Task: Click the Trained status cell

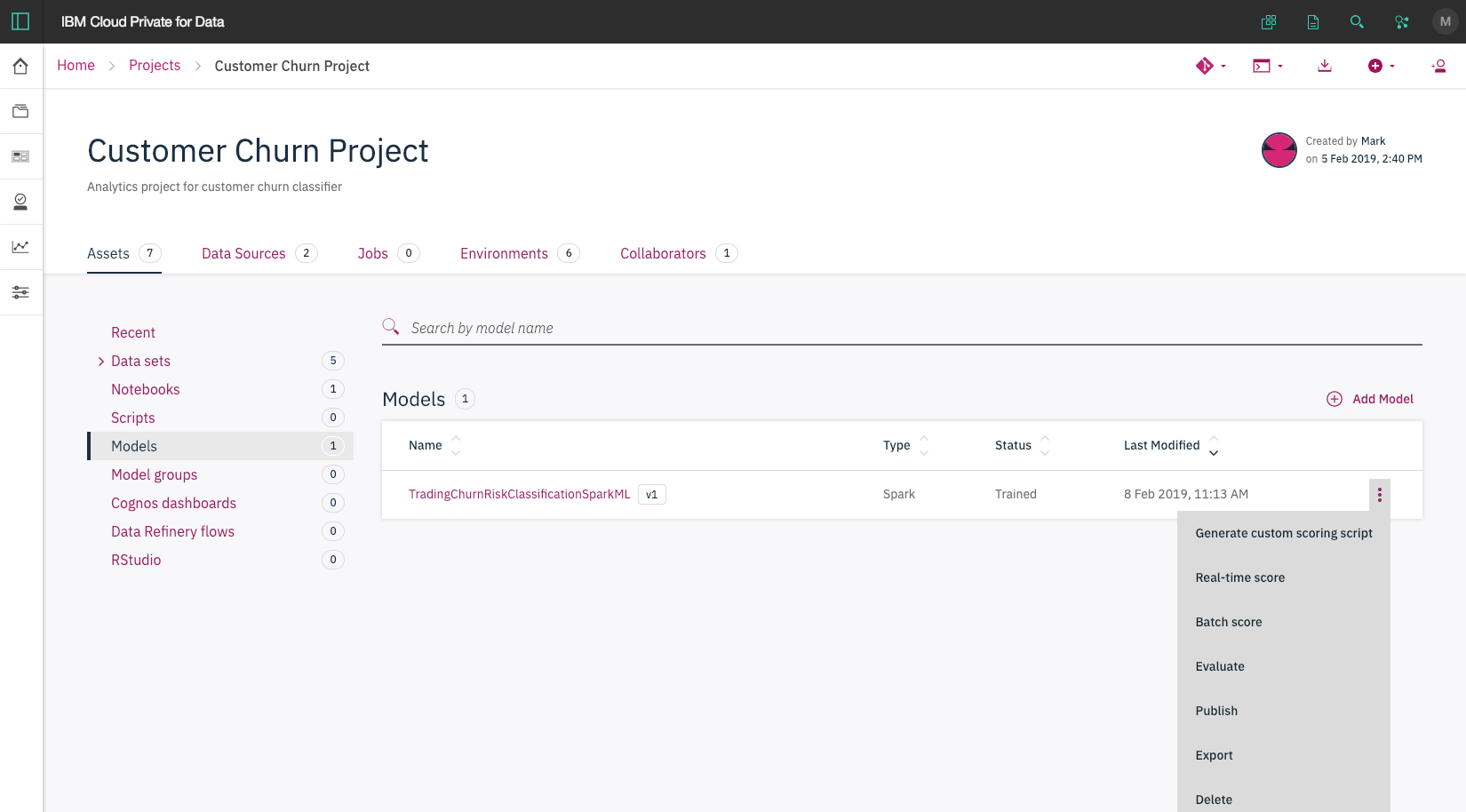Action: tap(1016, 494)
